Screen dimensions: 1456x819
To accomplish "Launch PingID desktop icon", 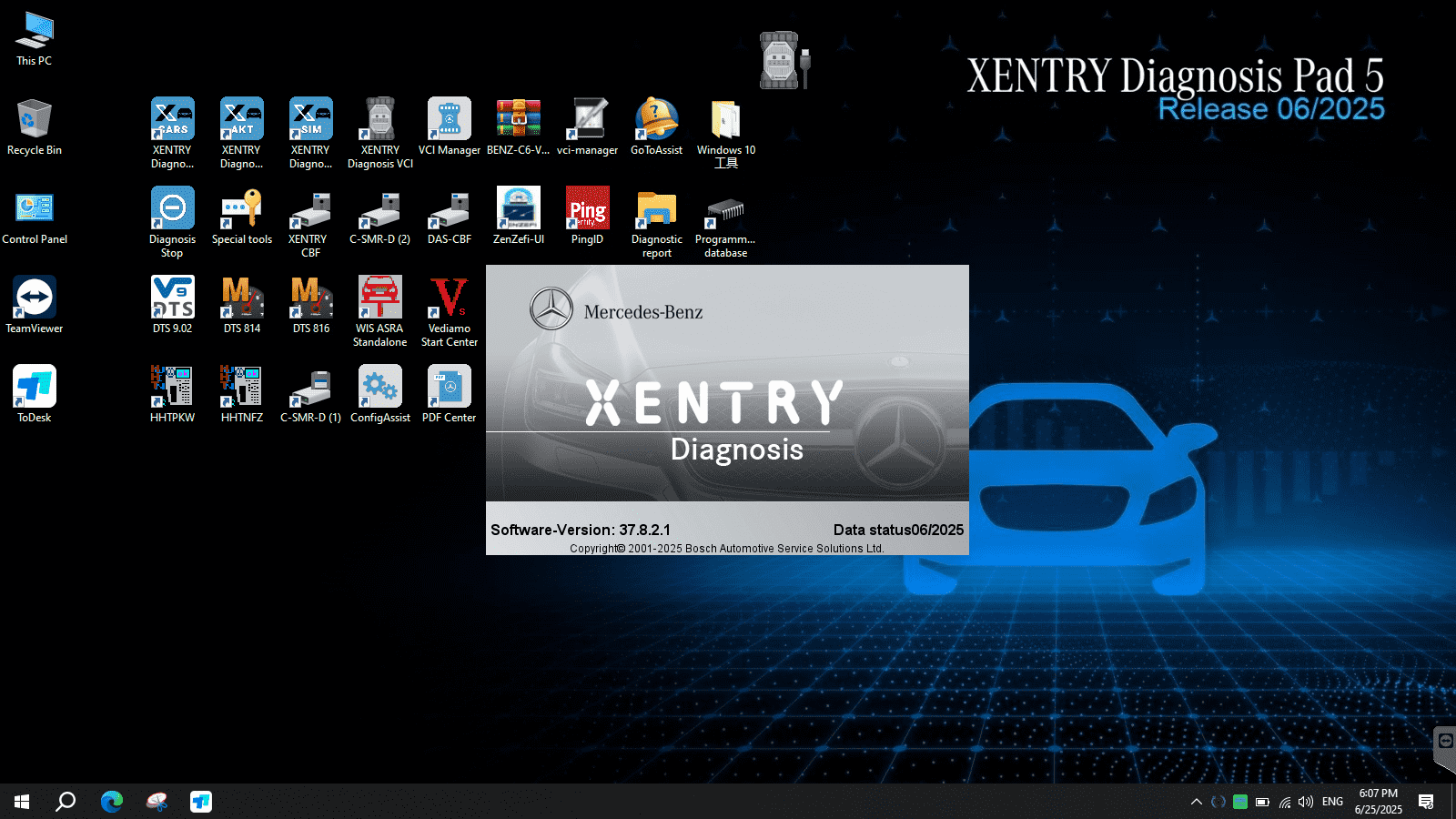I will tap(588, 217).
